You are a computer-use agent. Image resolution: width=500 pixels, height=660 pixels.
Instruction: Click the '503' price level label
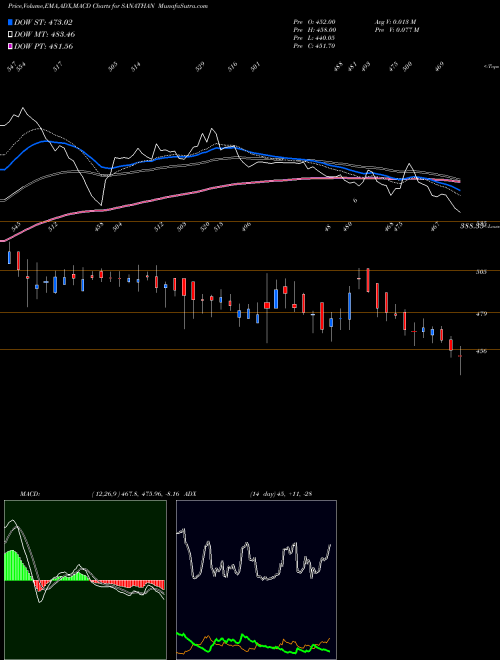coord(481,272)
